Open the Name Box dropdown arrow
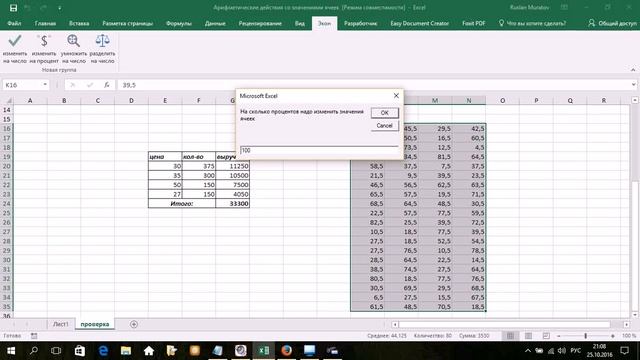640x360 pixels. click(x=45, y=84)
